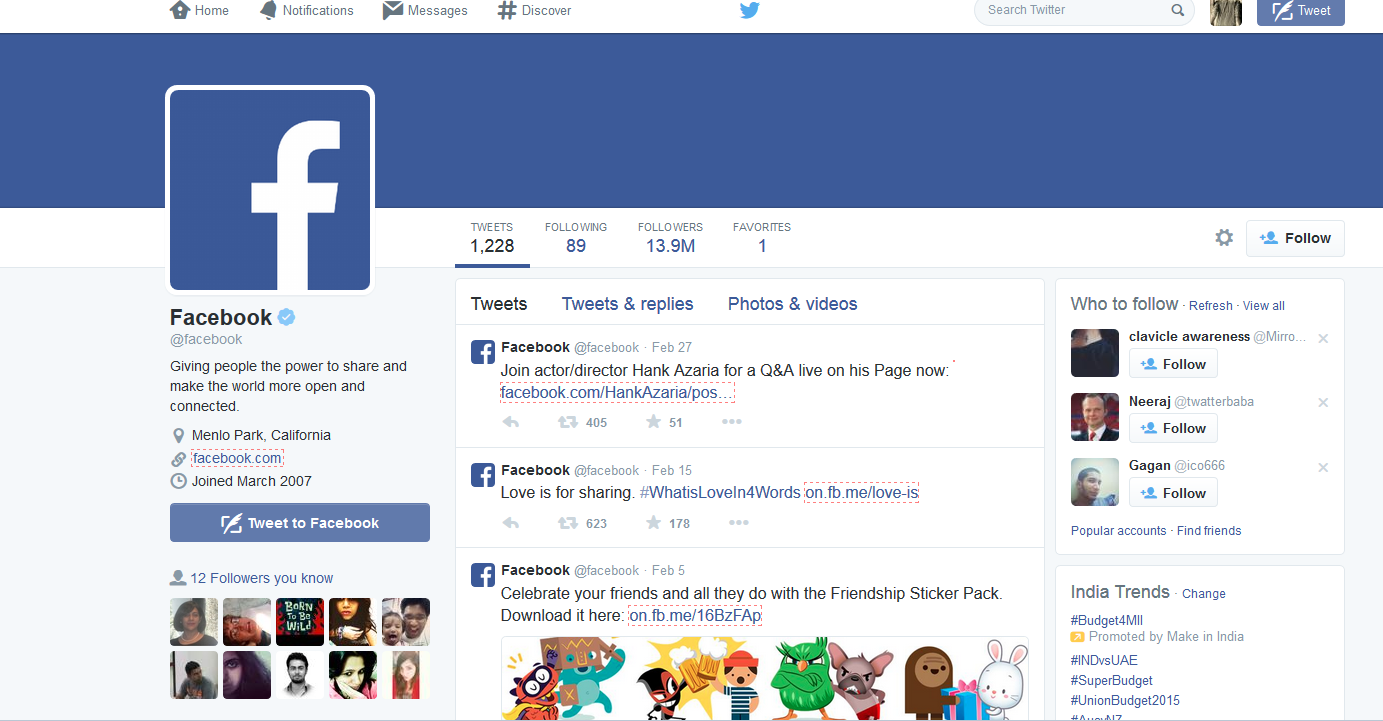Open the #INDvsUAE trend
Image resolution: width=1383 pixels, height=721 pixels.
[x=1104, y=660]
